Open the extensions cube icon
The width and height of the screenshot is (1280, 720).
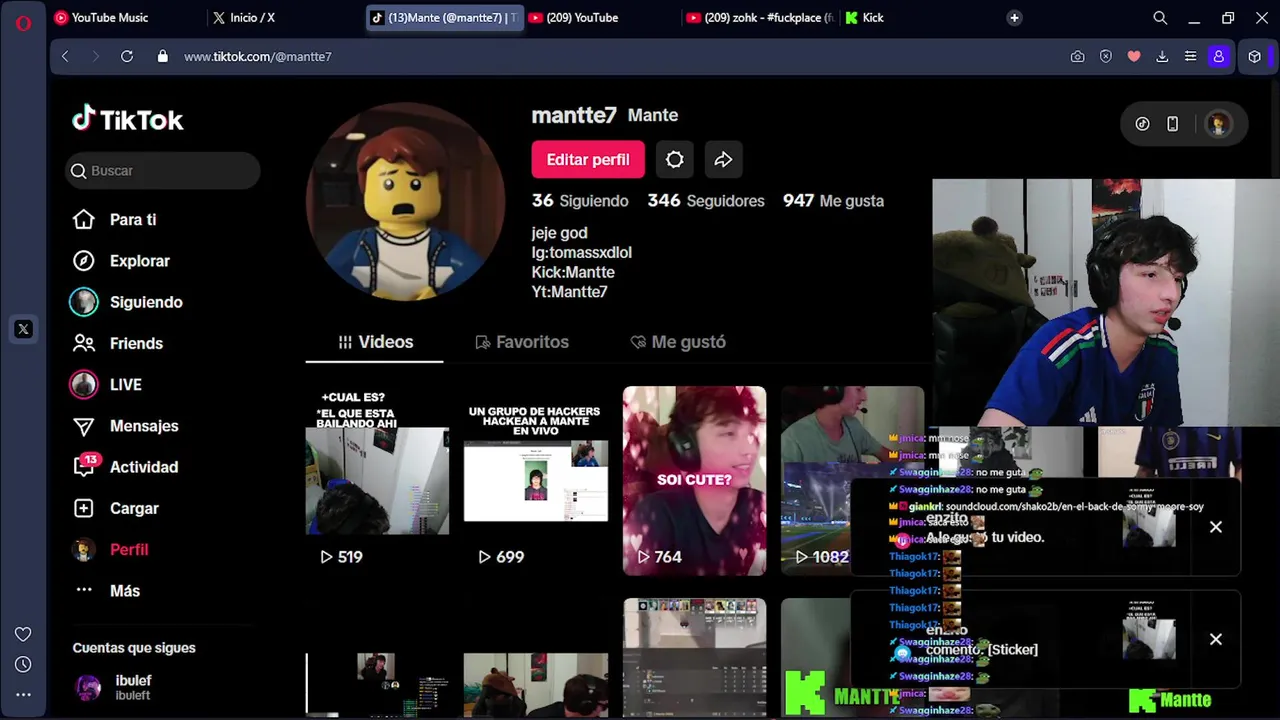(x=1255, y=57)
